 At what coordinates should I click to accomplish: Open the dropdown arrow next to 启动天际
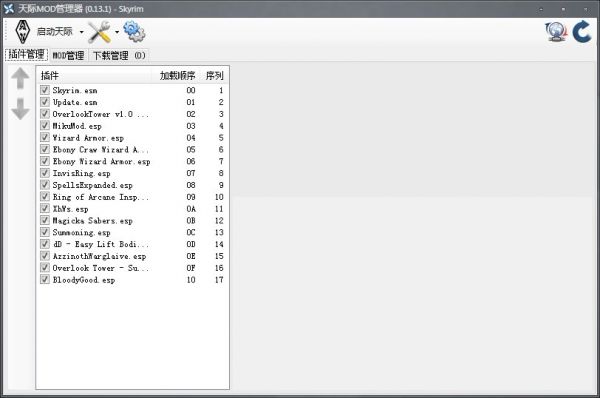[82, 32]
